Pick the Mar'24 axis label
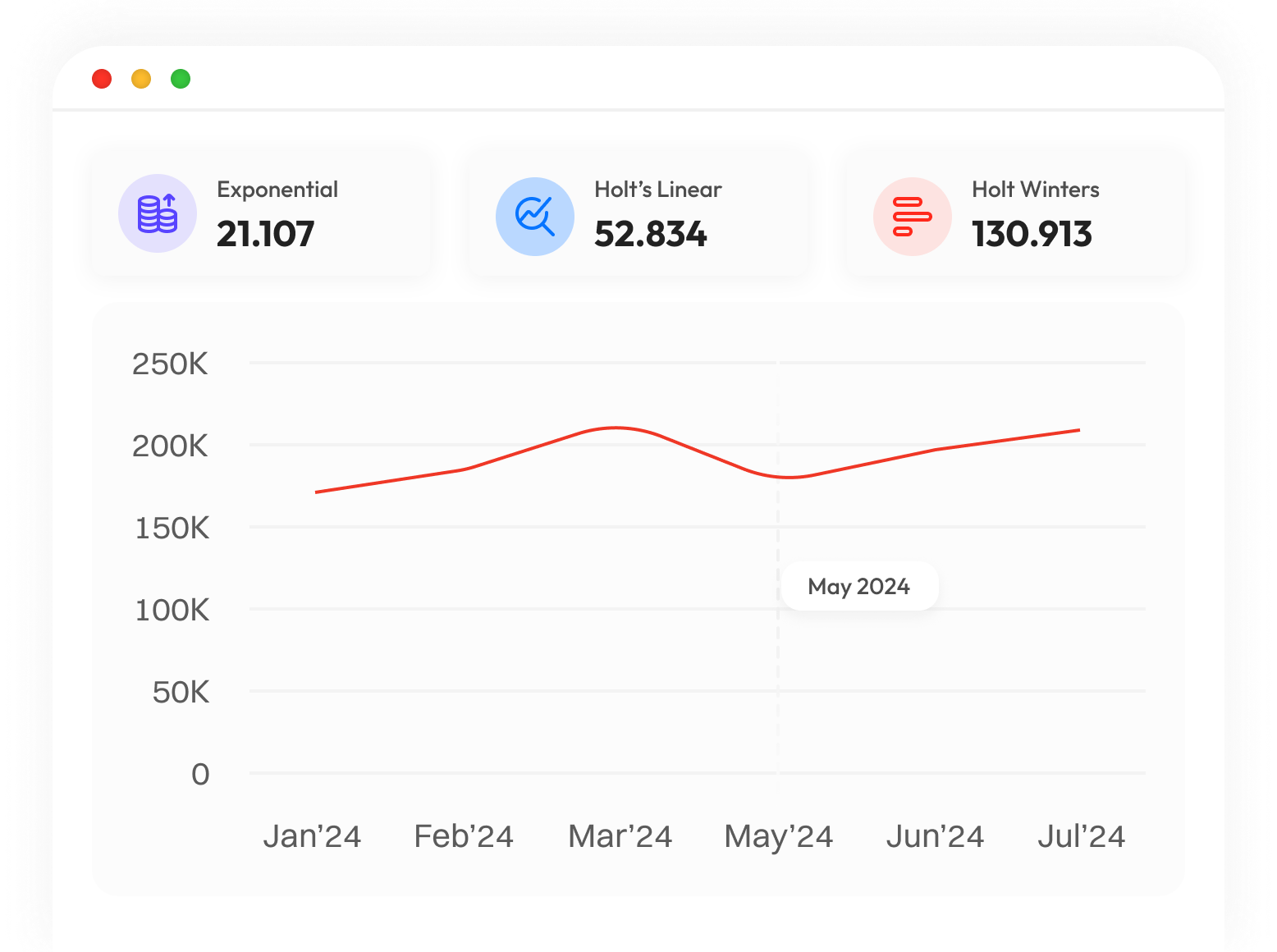 (x=620, y=836)
